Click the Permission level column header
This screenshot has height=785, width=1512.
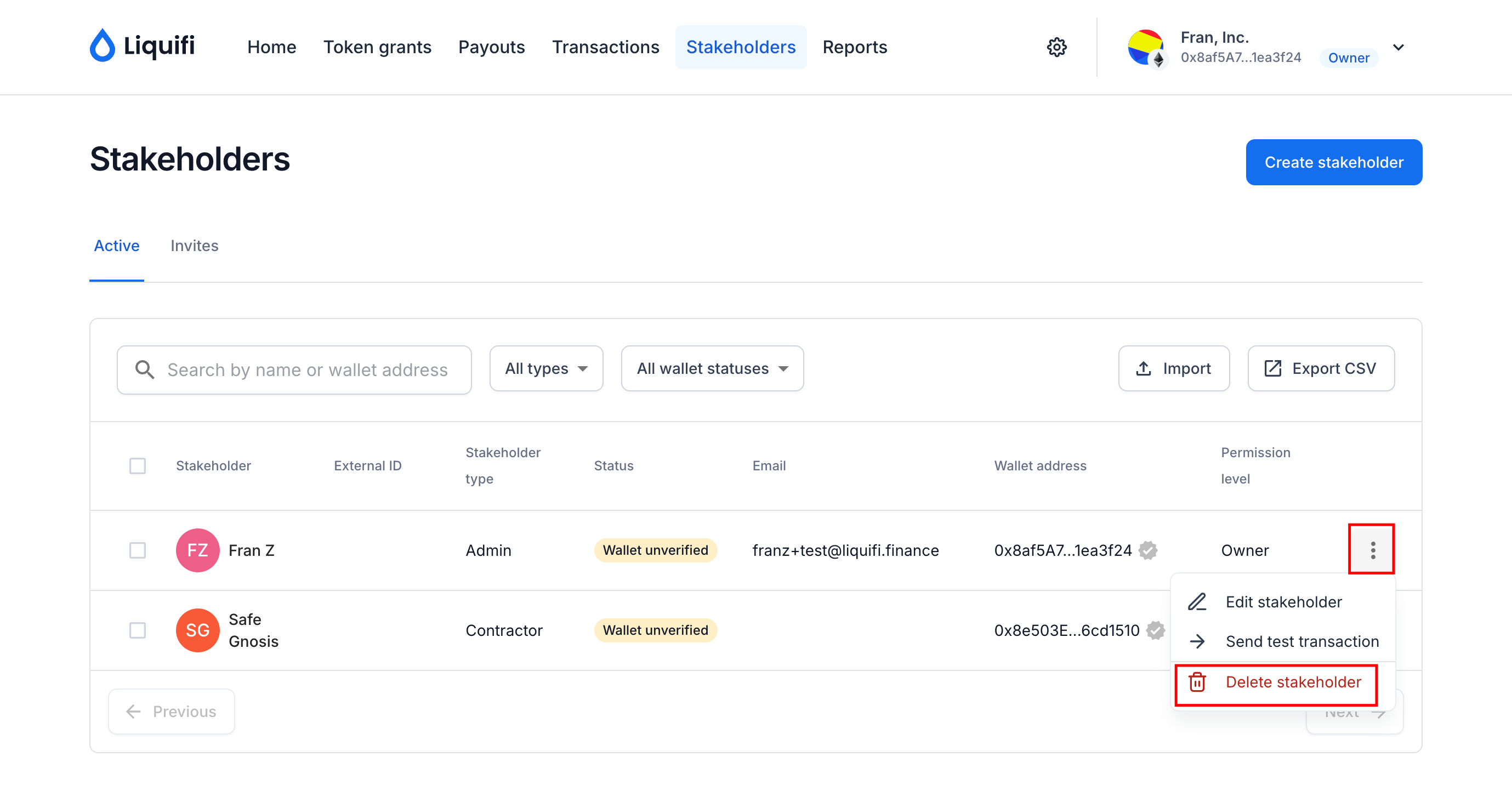[x=1255, y=465]
